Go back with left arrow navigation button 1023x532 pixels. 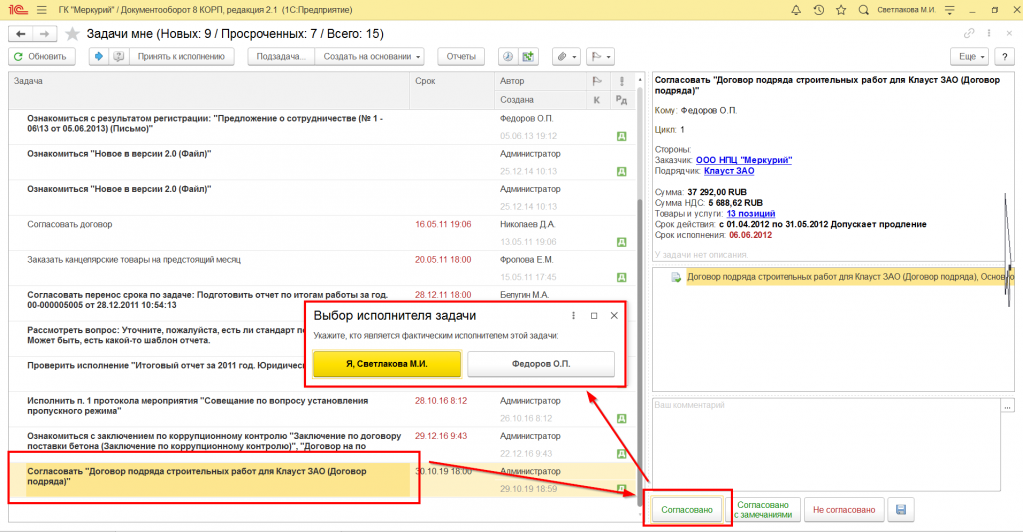(21, 34)
